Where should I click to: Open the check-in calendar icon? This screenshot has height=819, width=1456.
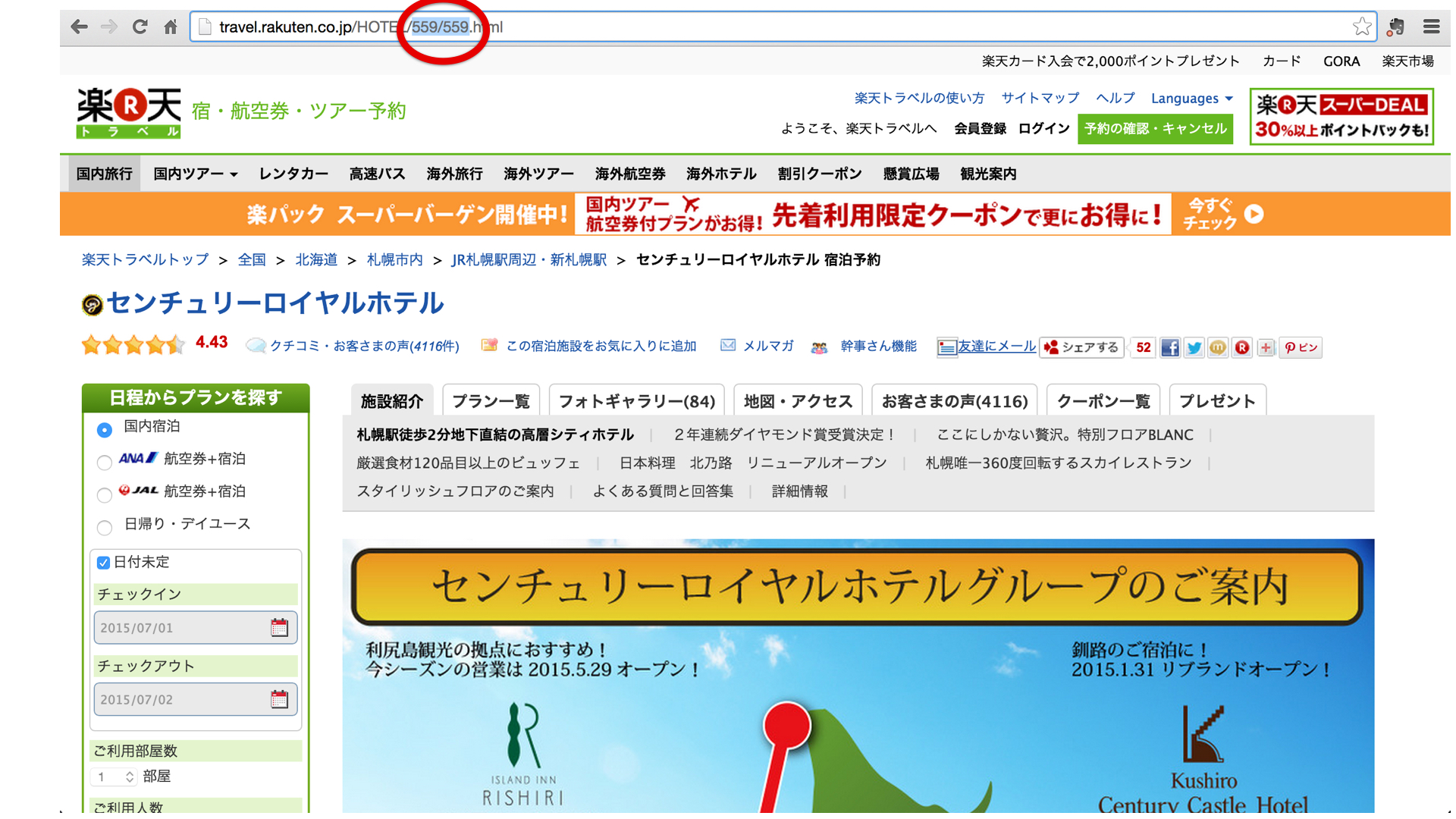point(280,627)
